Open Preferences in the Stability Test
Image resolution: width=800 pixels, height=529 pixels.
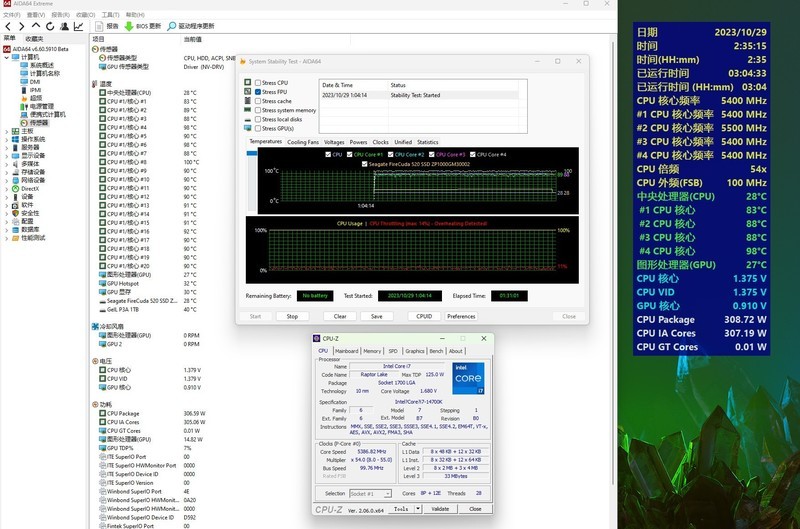[461, 316]
